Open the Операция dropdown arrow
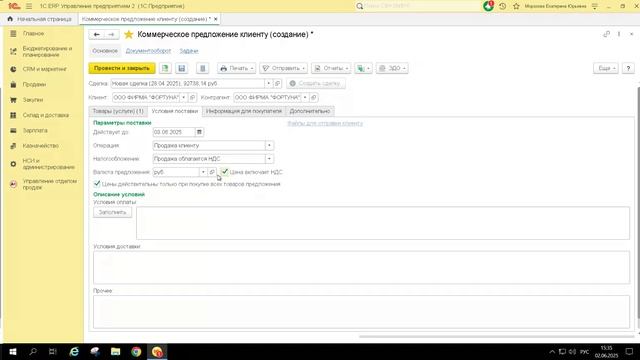 tap(269, 145)
